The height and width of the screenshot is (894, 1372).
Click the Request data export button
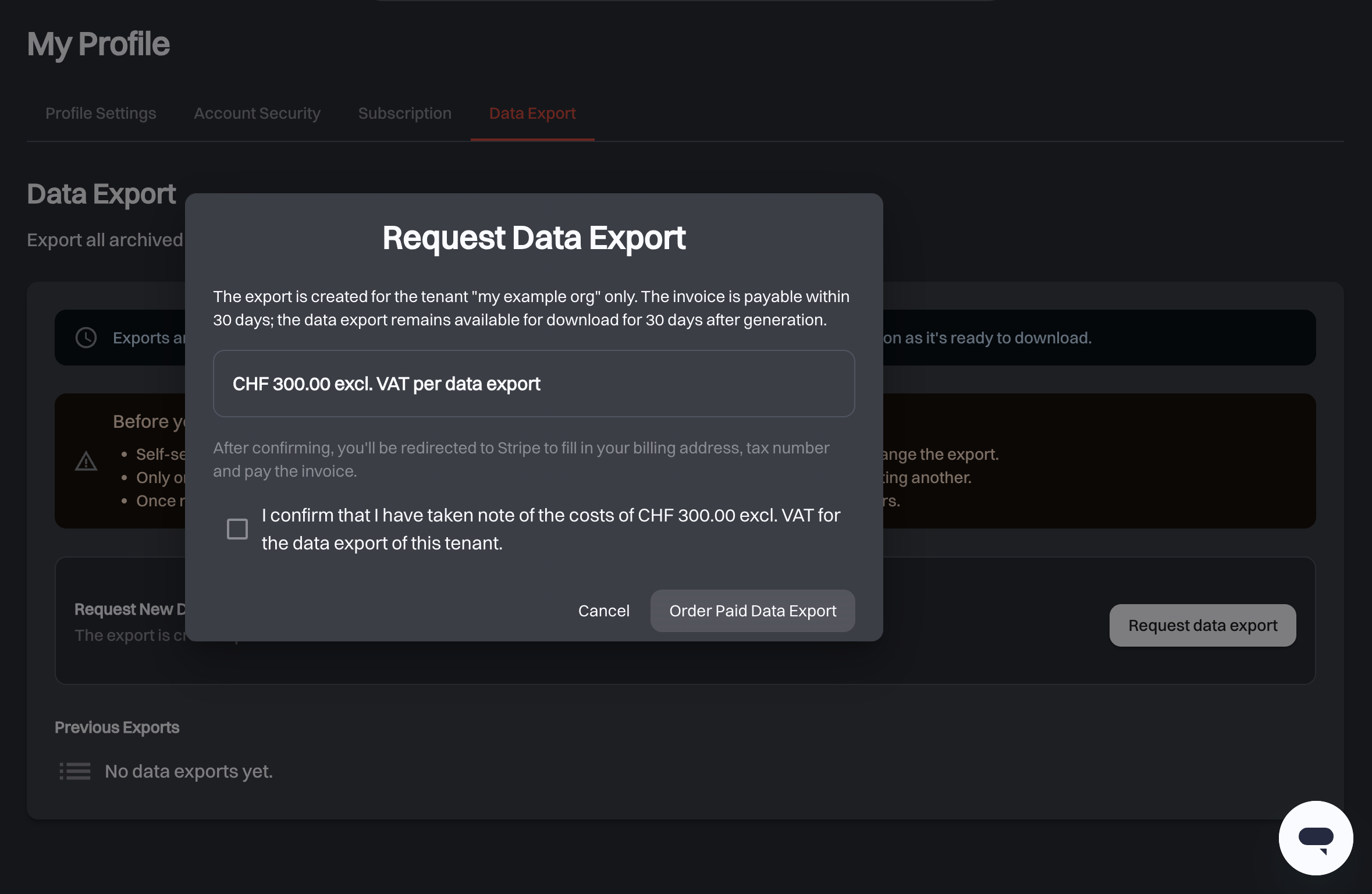[x=1203, y=625]
